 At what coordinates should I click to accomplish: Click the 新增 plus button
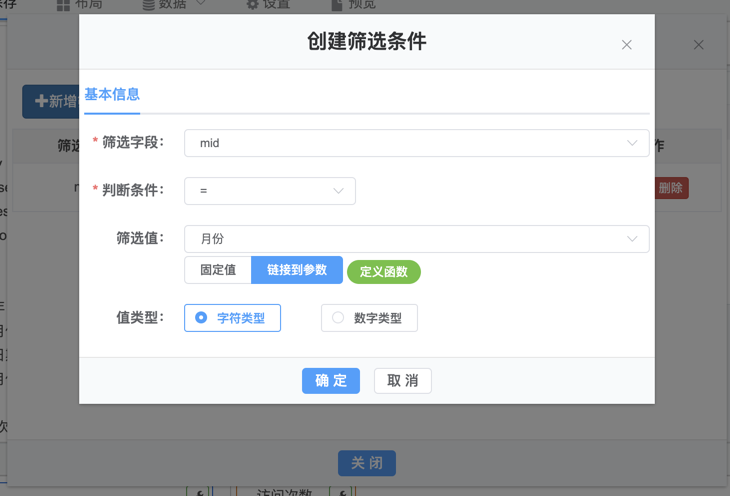[52, 101]
